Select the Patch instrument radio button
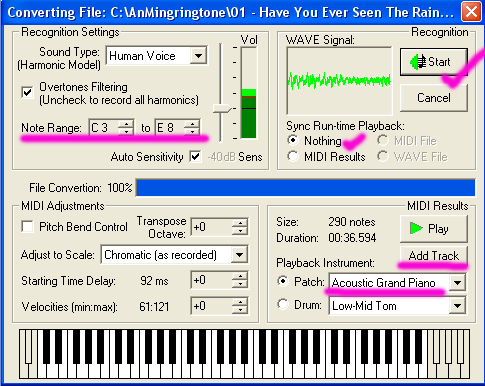This screenshot has width=485, height=386. point(283,281)
